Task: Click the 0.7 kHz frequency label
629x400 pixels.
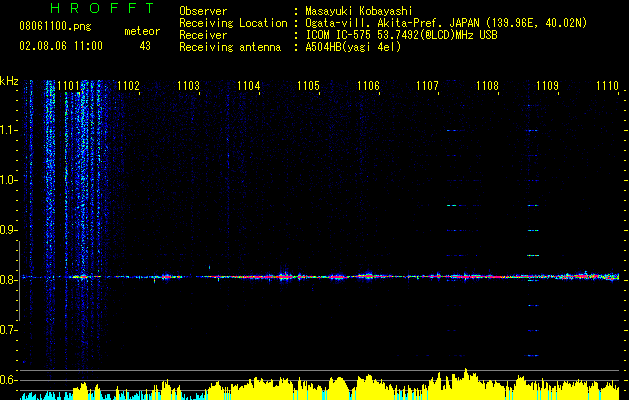Action: click(x=8, y=330)
